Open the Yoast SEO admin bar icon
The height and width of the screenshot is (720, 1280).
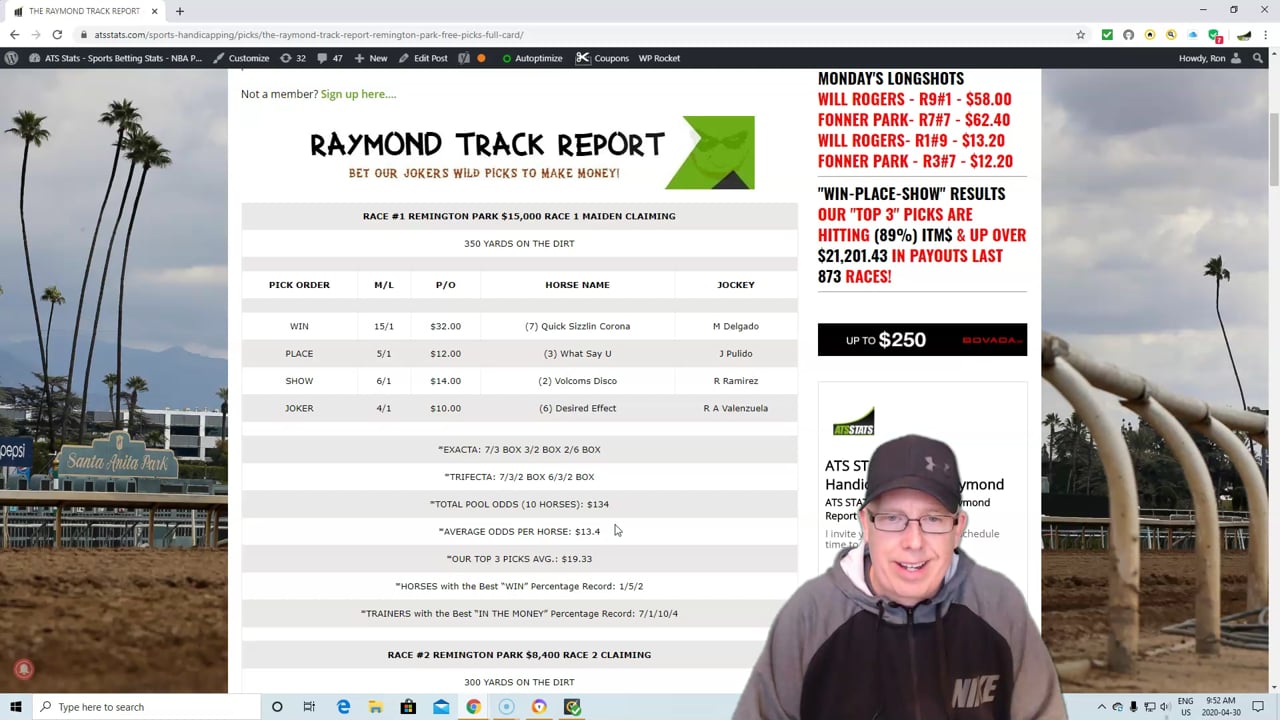pyautogui.click(x=464, y=58)
